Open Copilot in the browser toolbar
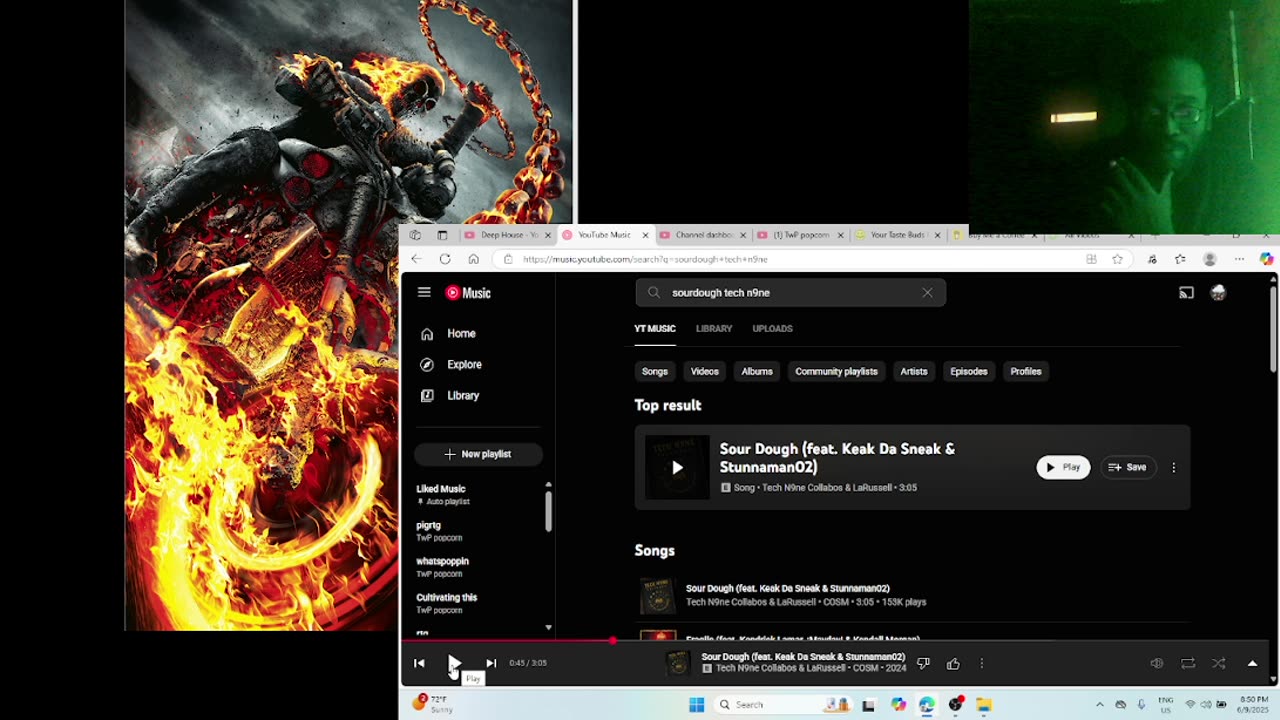 tap(1266, 259)
